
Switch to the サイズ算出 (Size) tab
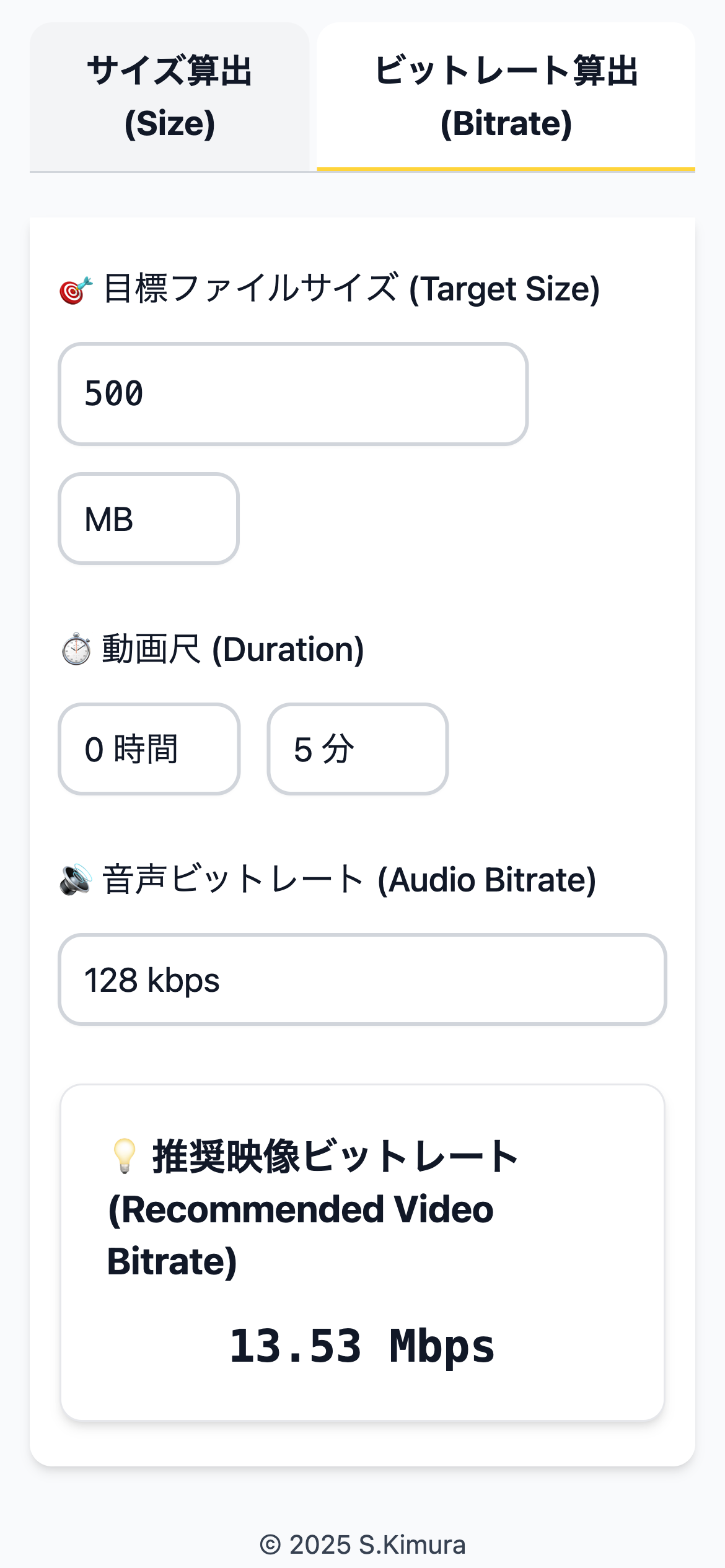pos(170,97)
